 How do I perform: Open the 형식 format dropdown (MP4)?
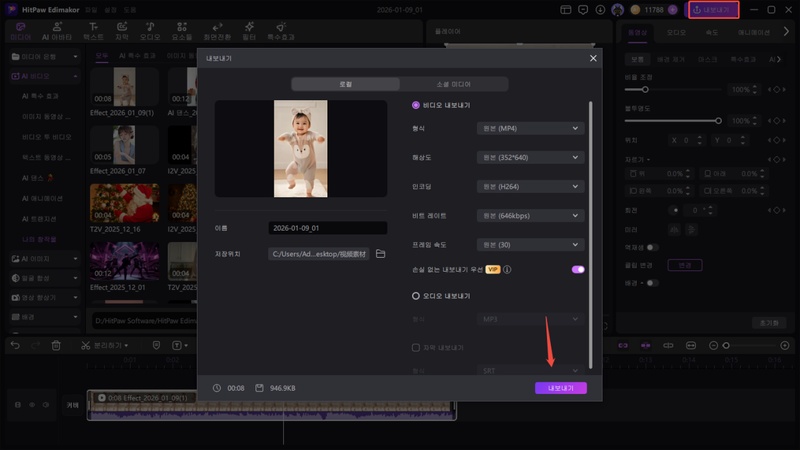[x=529, y=128]
